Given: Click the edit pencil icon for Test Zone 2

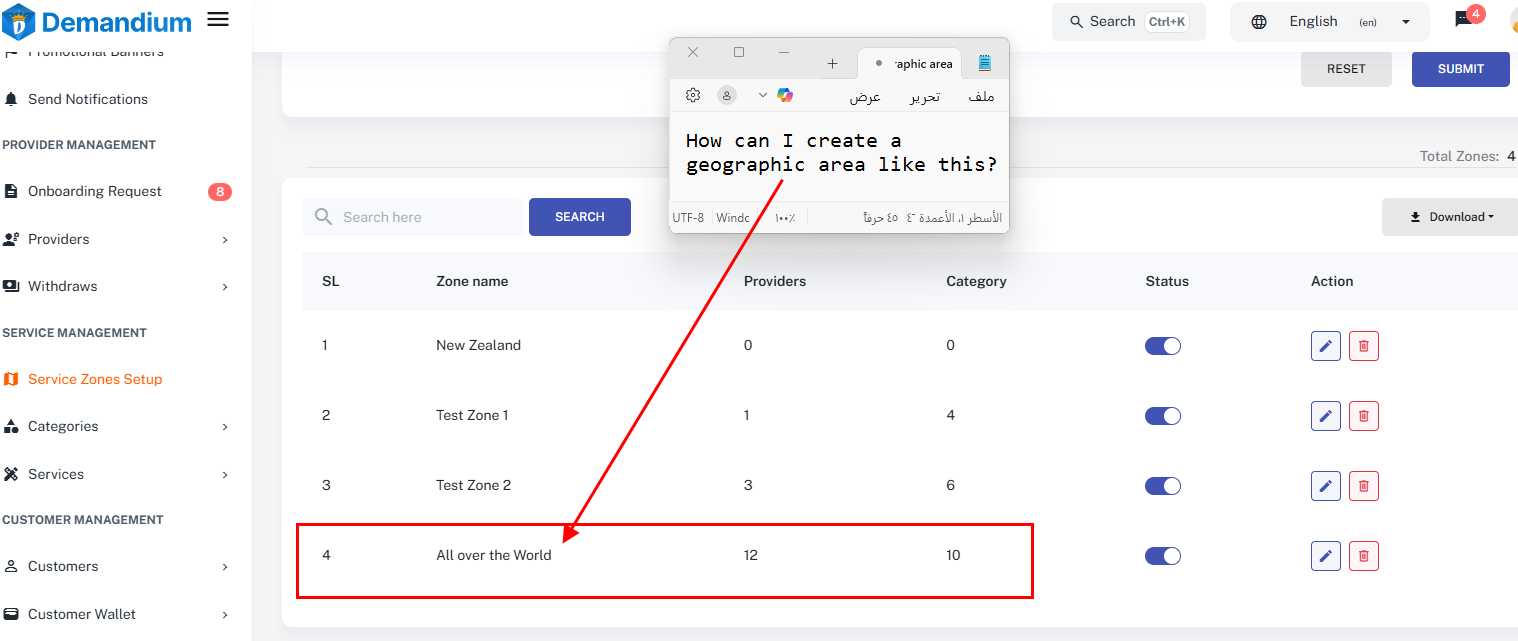Looking at the screenshot, I should [1325, 486].
